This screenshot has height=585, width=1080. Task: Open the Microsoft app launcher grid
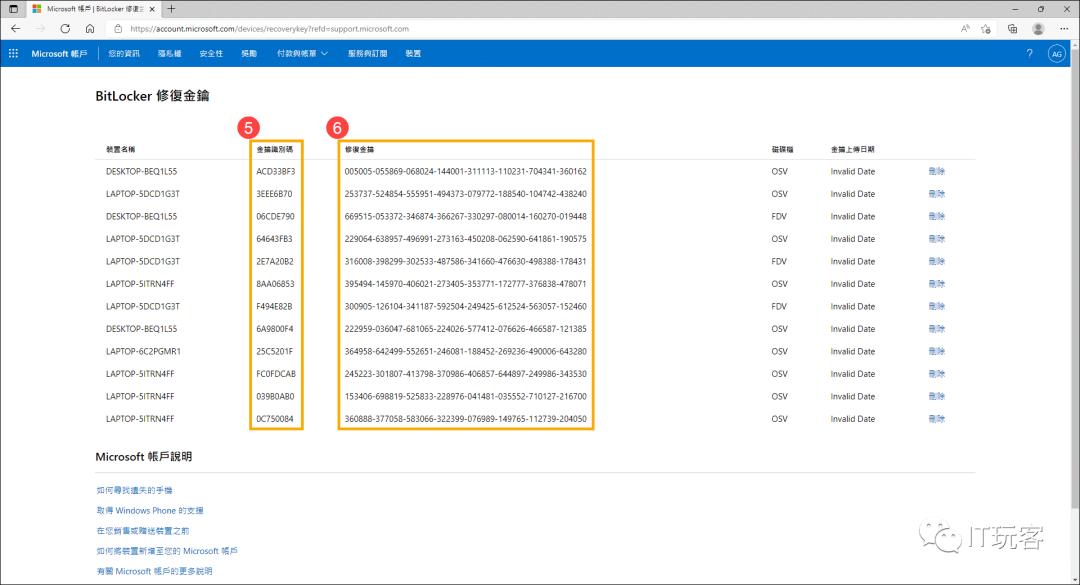click(x=13, y=53)
